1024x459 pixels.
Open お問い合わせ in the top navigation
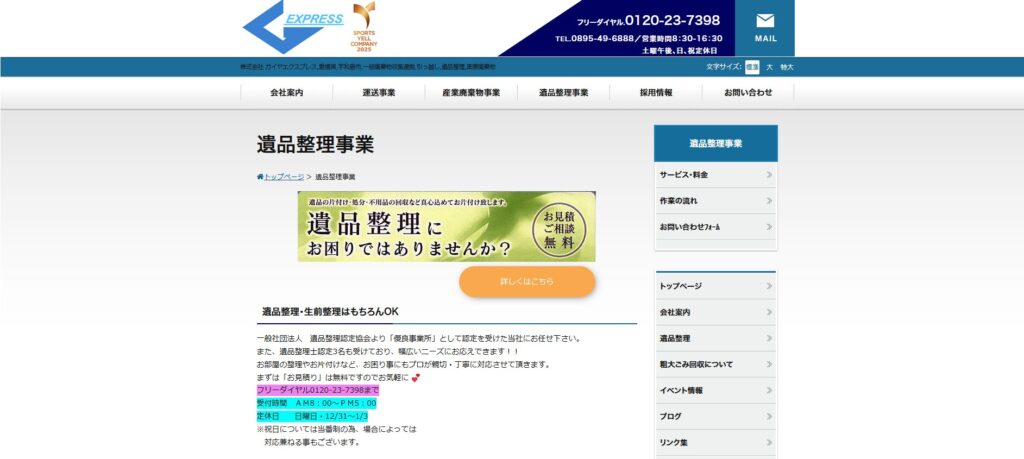click(x=749, y=93)
